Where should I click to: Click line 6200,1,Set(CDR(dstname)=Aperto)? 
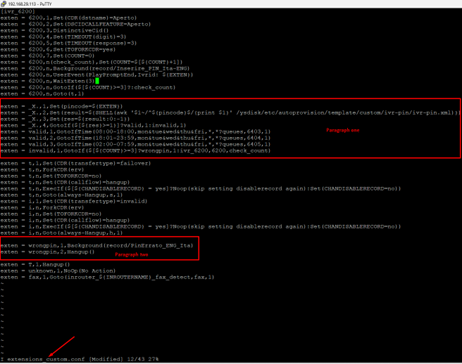click(68, 18)
